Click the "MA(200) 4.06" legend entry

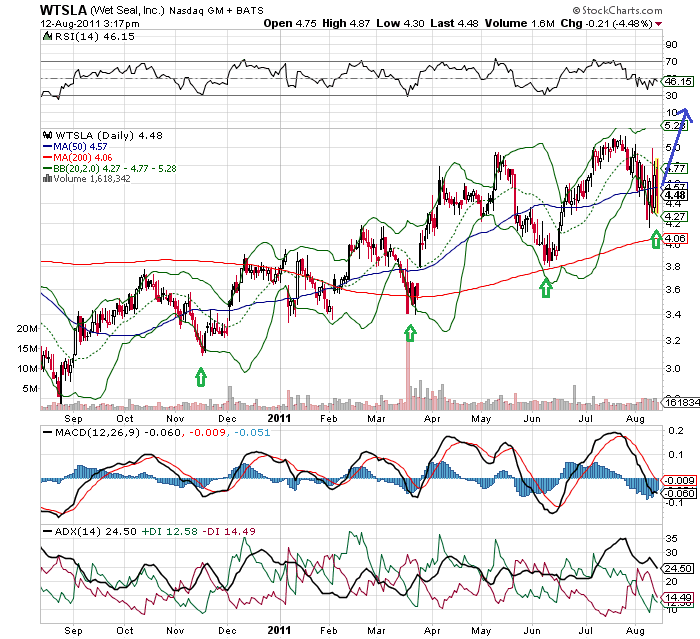(83, 158)
